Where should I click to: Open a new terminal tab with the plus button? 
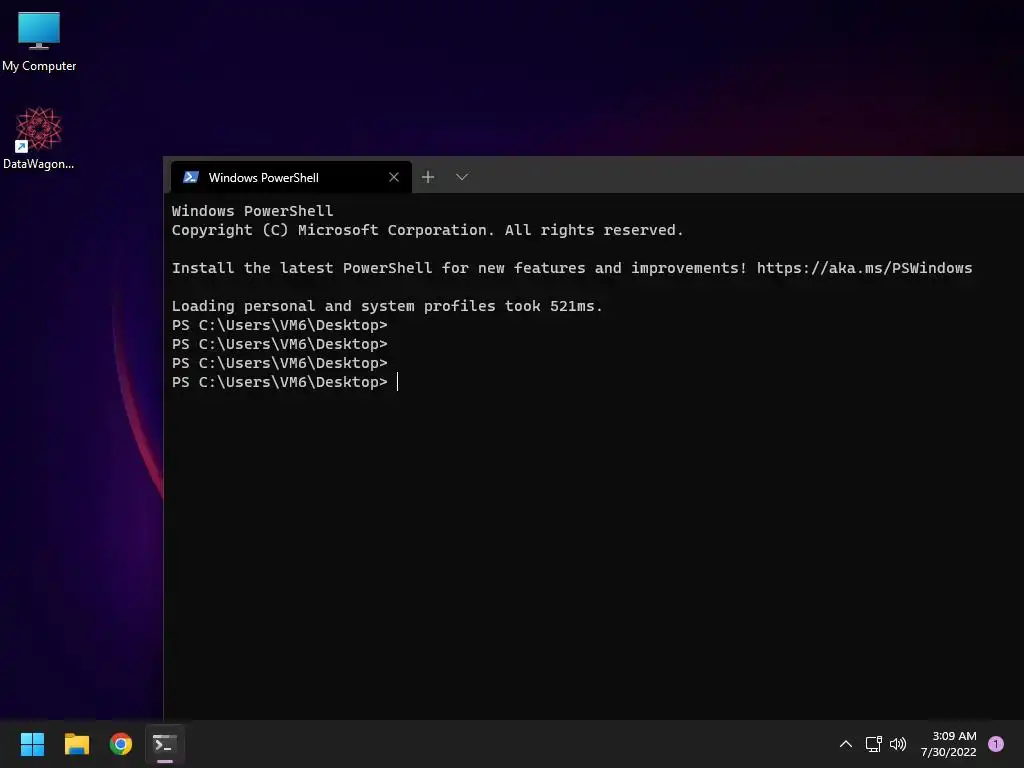click(x=428, y=177)
